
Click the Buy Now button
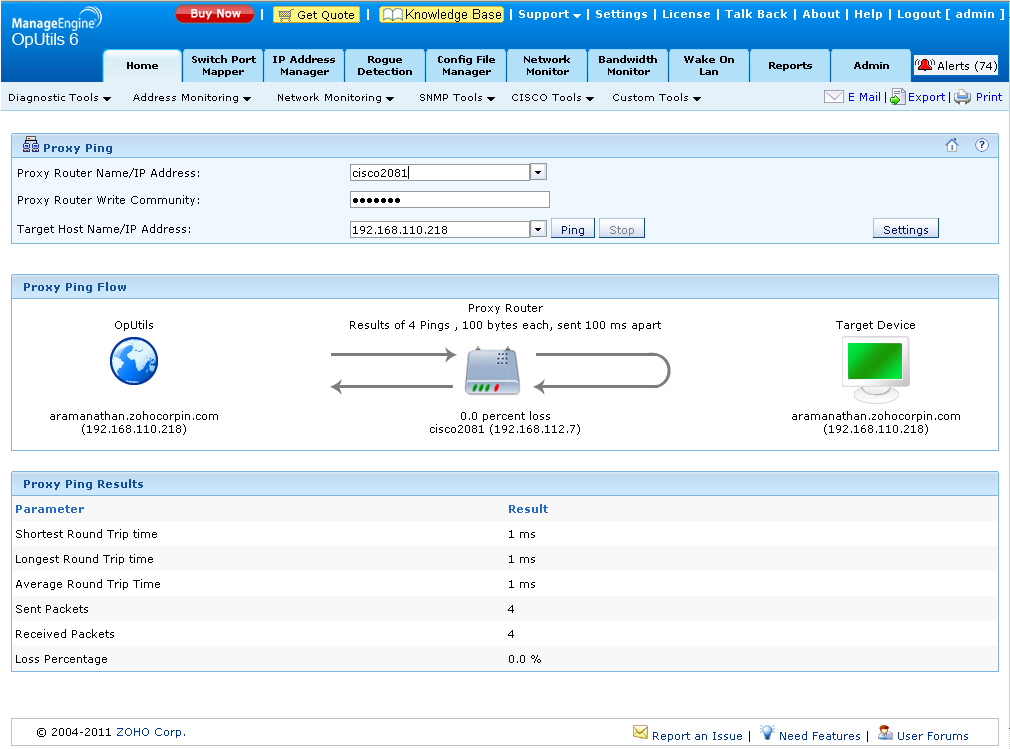coord(215,14)
